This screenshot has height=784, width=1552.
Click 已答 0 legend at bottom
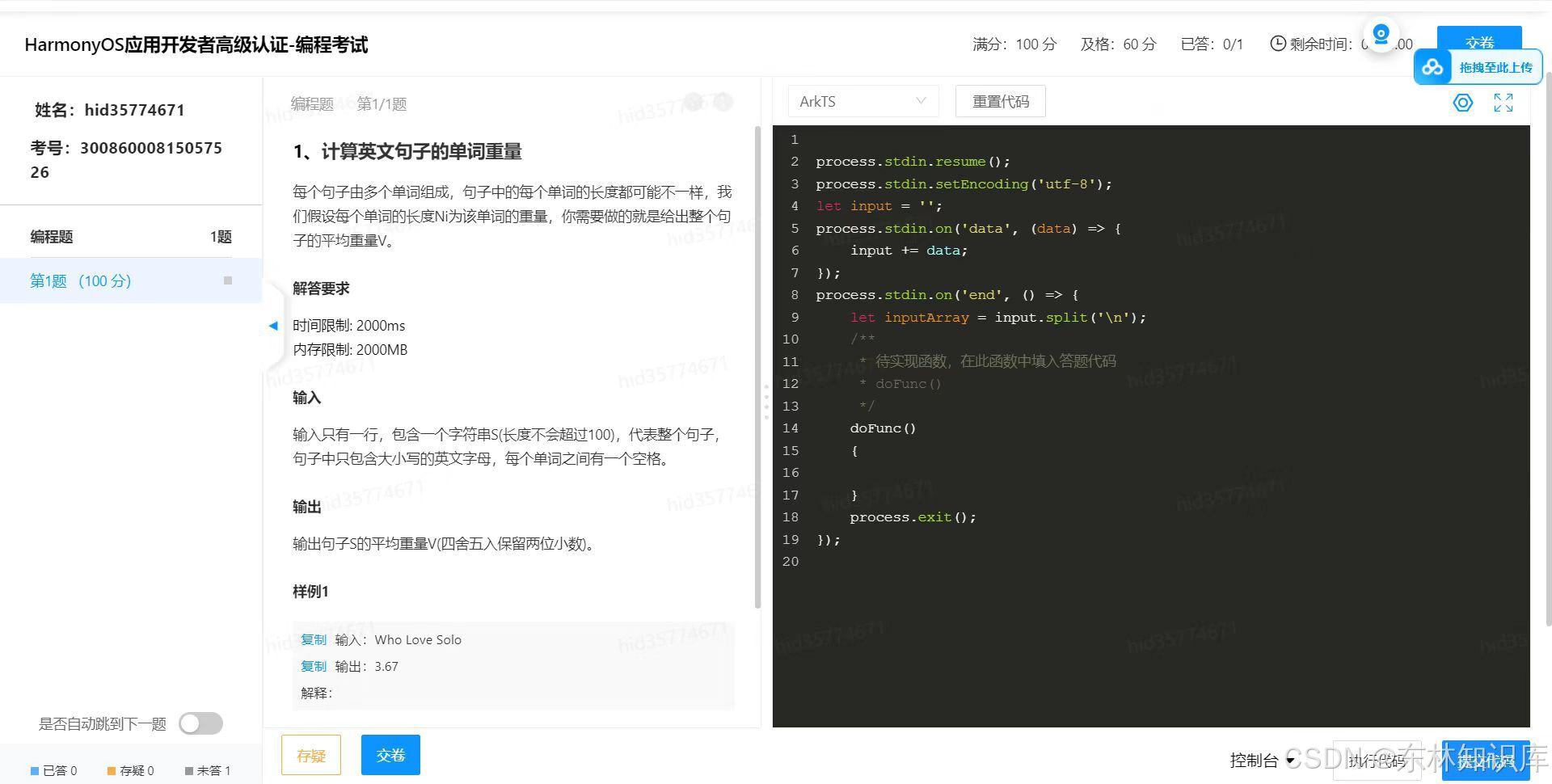[x=54, y=771]
